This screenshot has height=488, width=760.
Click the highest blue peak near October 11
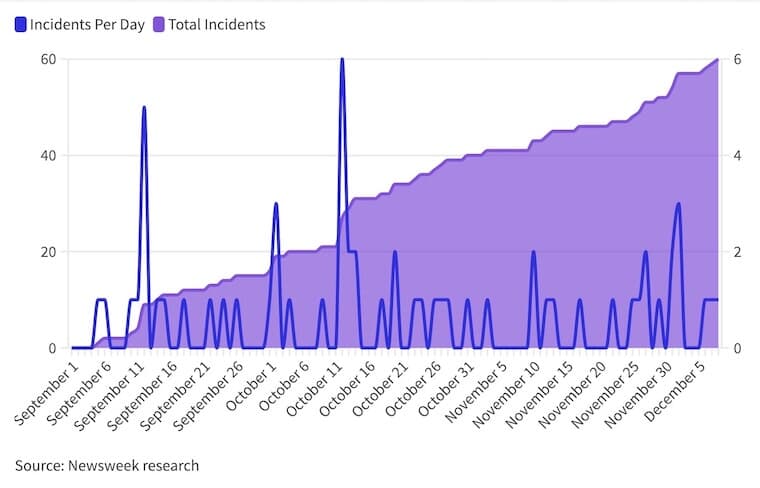(x=342, y=60)
